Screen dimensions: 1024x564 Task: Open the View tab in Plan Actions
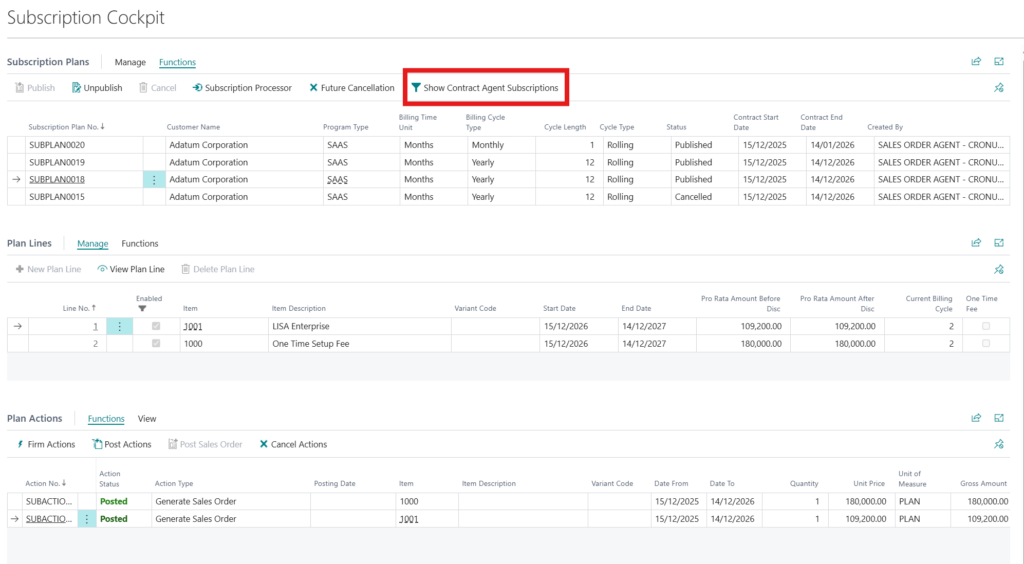point(147,419)
